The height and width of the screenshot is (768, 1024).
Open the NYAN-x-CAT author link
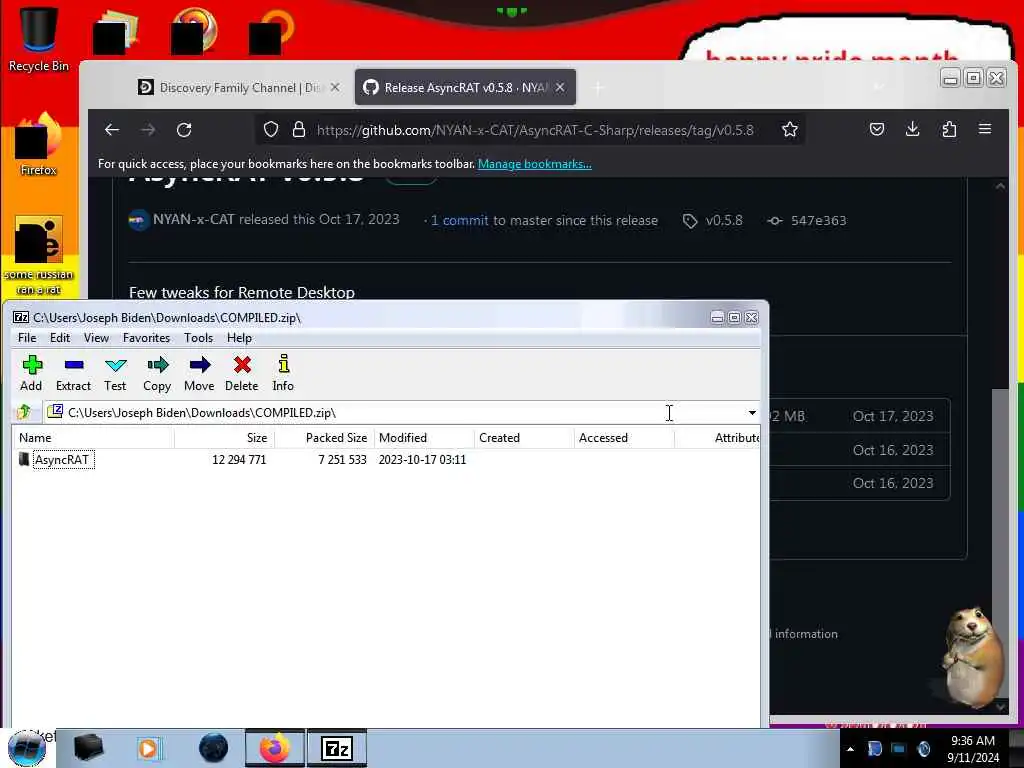click(x=193, y=219)
